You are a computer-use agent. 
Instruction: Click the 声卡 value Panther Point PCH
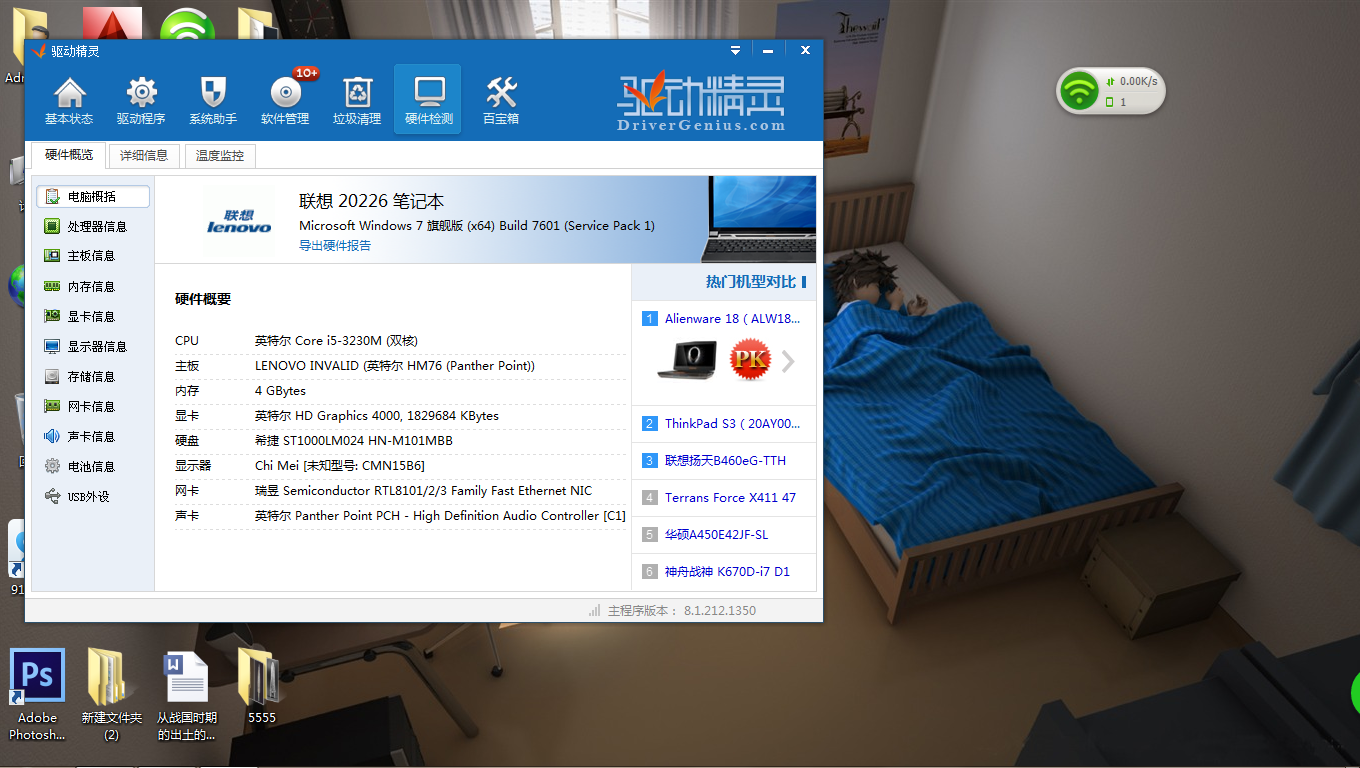pyautogui.click(x=440, y=516)
